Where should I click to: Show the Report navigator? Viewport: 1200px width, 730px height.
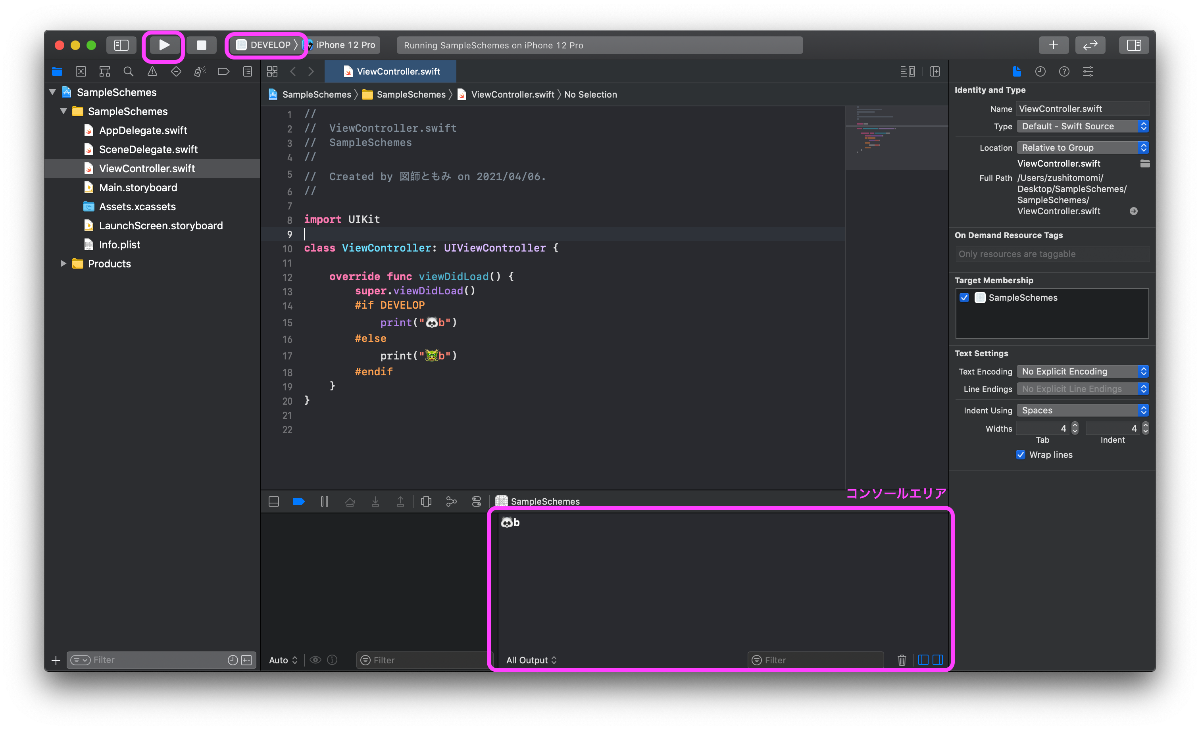[x=246, y=72]
